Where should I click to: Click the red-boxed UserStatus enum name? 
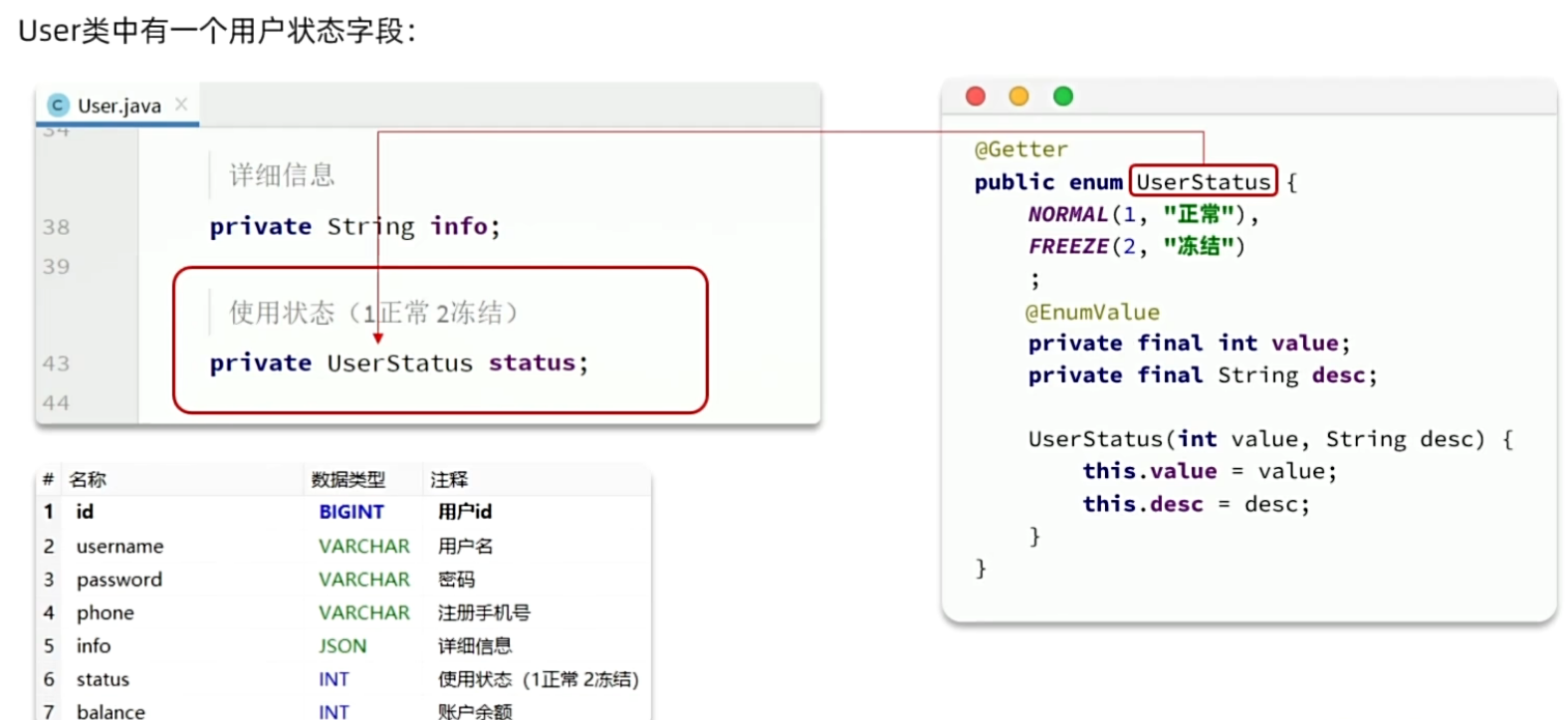[1203, 182]
